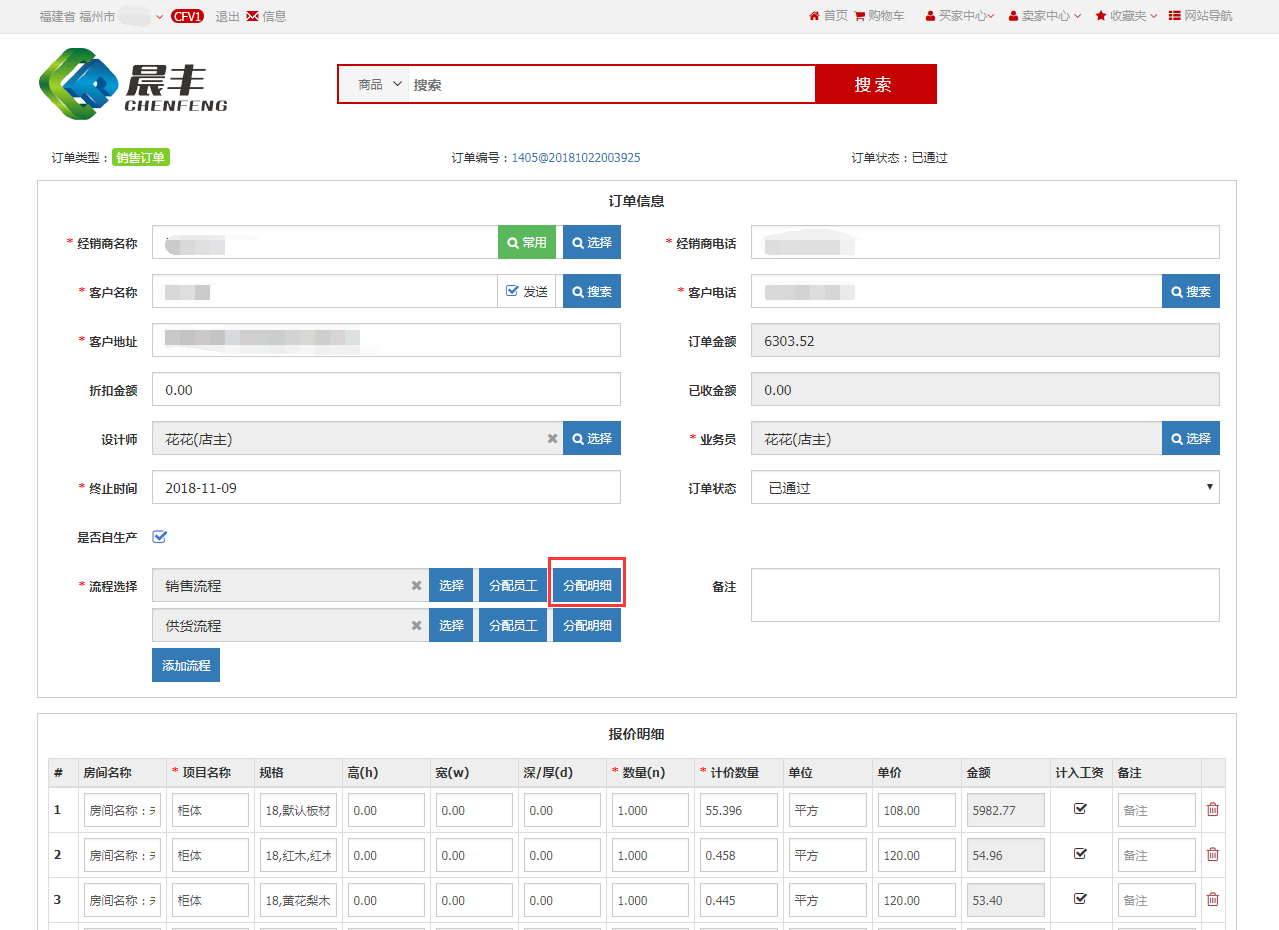Expand the 商品 search category dropdown
The height and width of the screenshot is (930, 1279).
[380, 85]
